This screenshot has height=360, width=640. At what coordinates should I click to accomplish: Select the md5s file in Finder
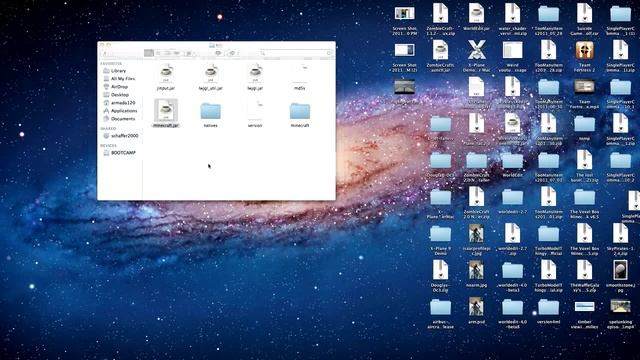click(300, 77)
